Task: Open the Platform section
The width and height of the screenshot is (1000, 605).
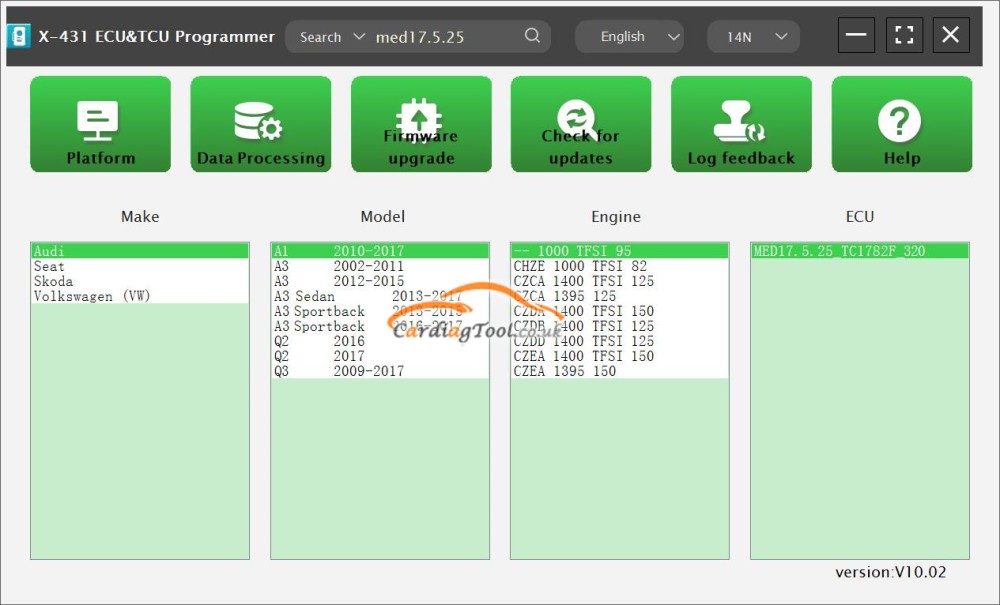Action: pos(100,124)
